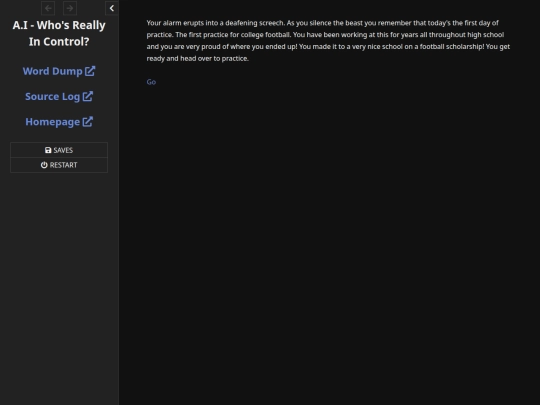The width and height of the screenshot is (540, 405).
Task: Click the phrase 'In Control?' in the title
Action: click(59, 42)
